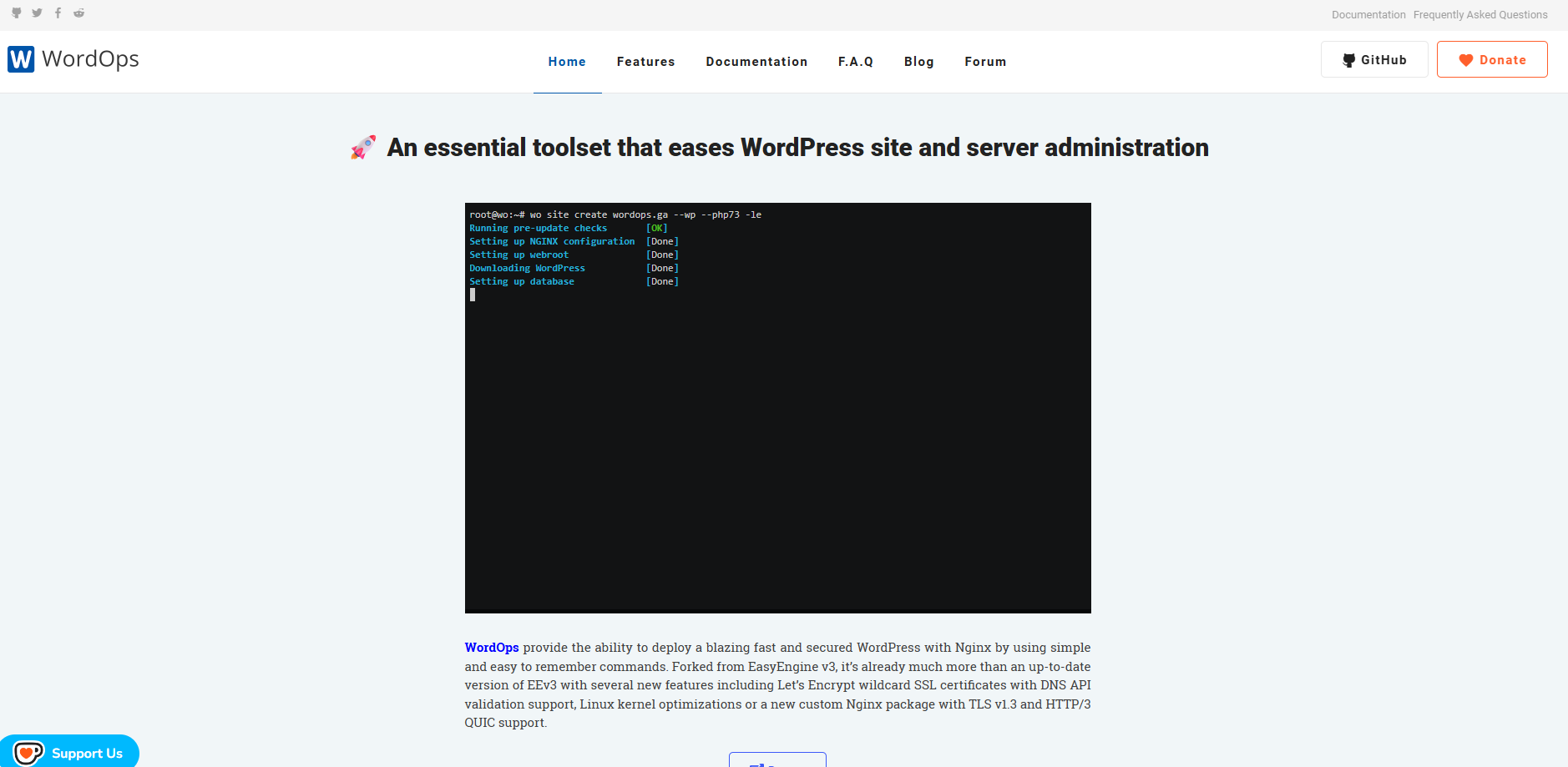Select the Home navigation tab

(567, 62)
